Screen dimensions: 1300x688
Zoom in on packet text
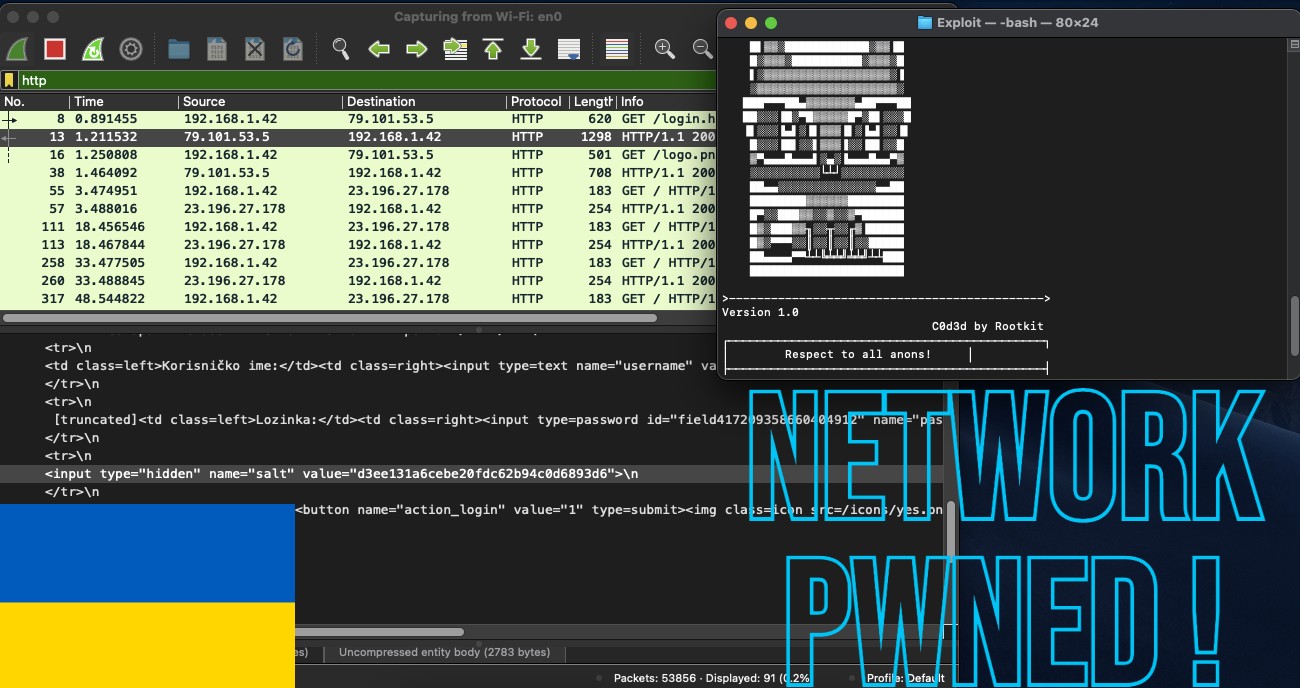click(x=665, y=48)
